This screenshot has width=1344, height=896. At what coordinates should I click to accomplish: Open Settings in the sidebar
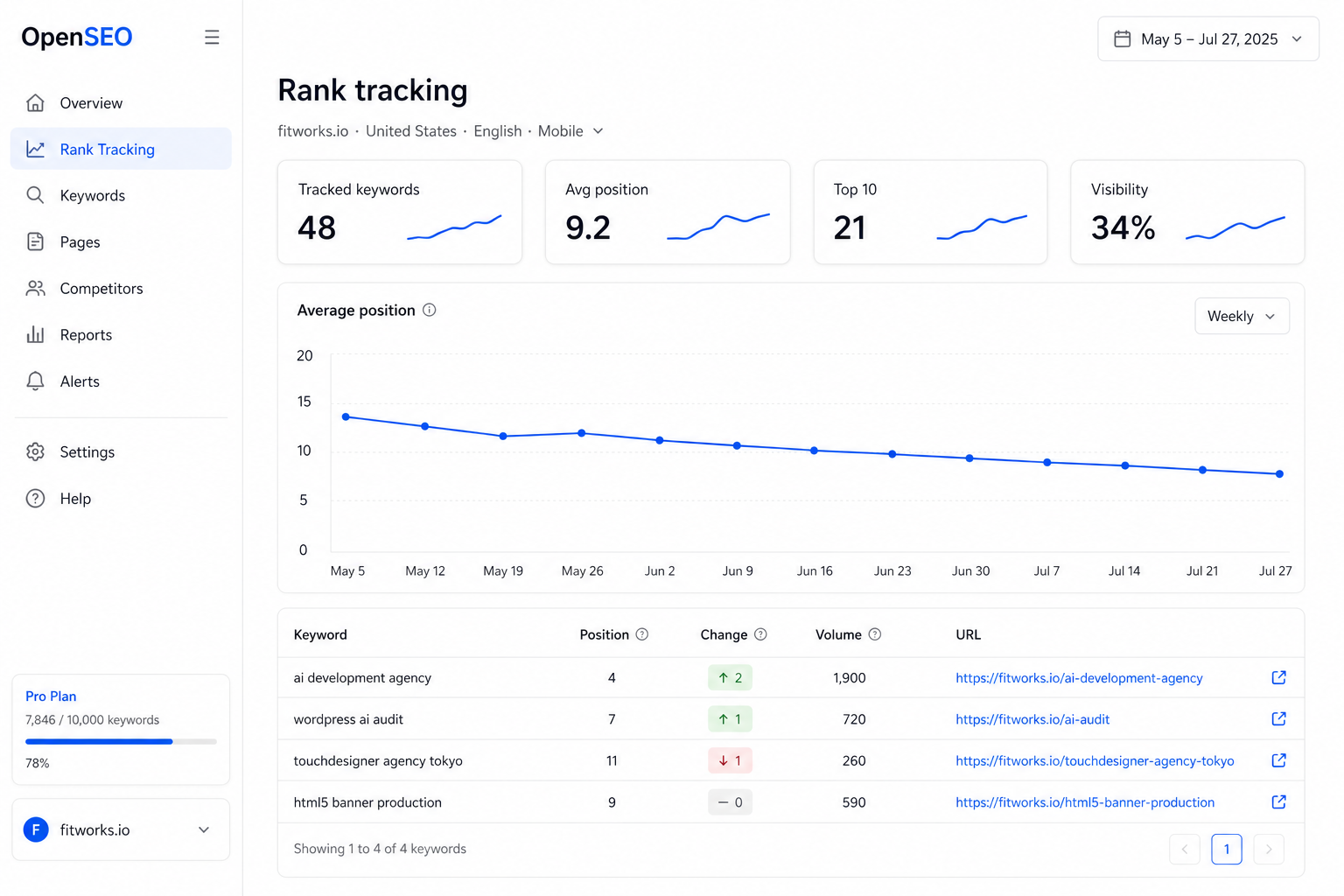(x=121, y=451)
